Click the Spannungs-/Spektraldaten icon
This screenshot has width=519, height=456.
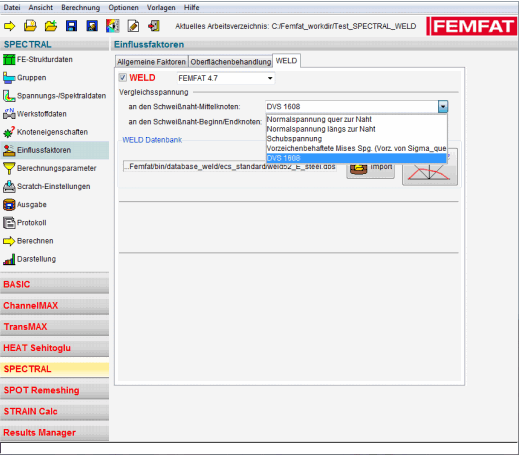9,96
